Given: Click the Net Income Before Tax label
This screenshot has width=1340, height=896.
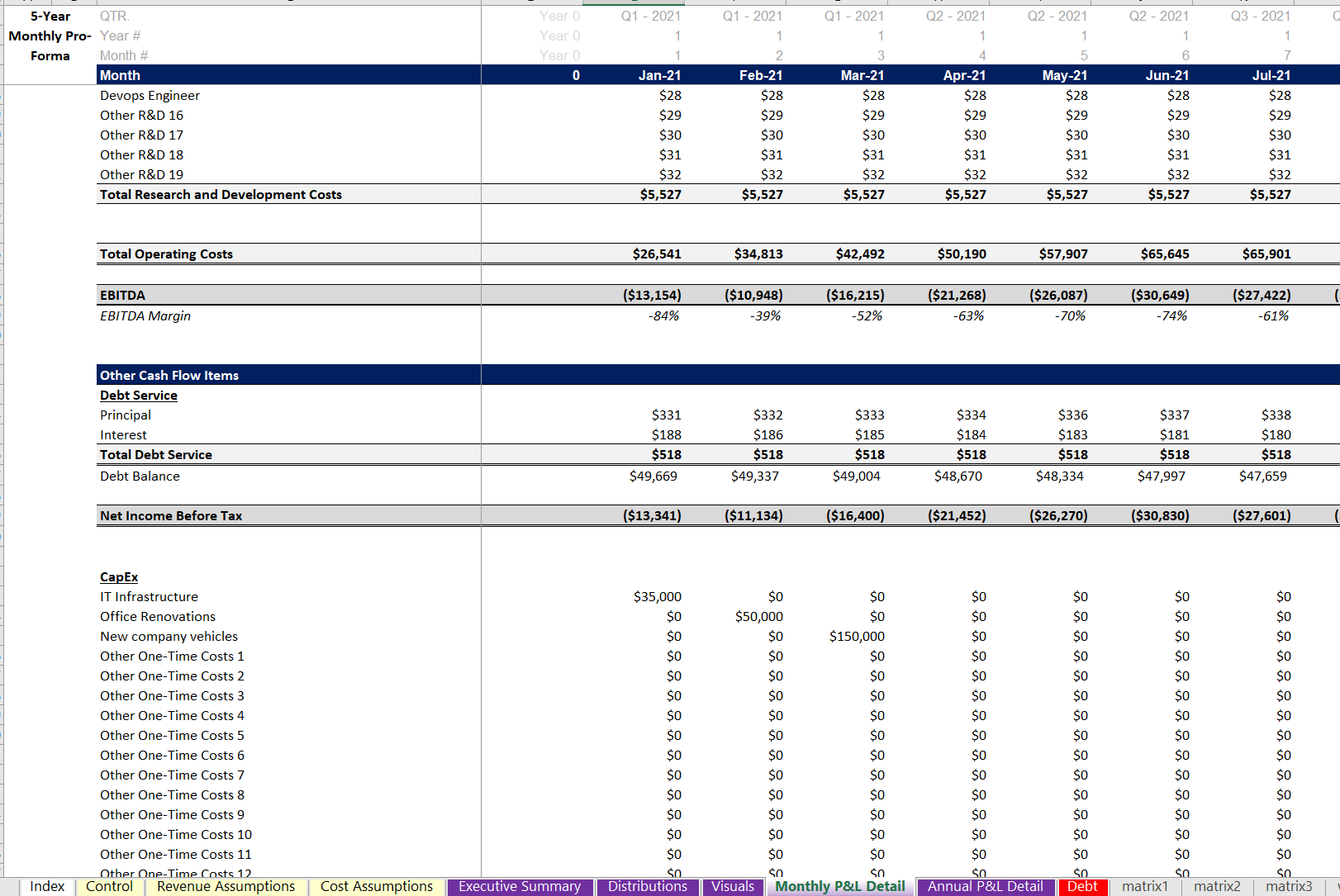Looking at the screenshot, I should [x=171, y=516].
